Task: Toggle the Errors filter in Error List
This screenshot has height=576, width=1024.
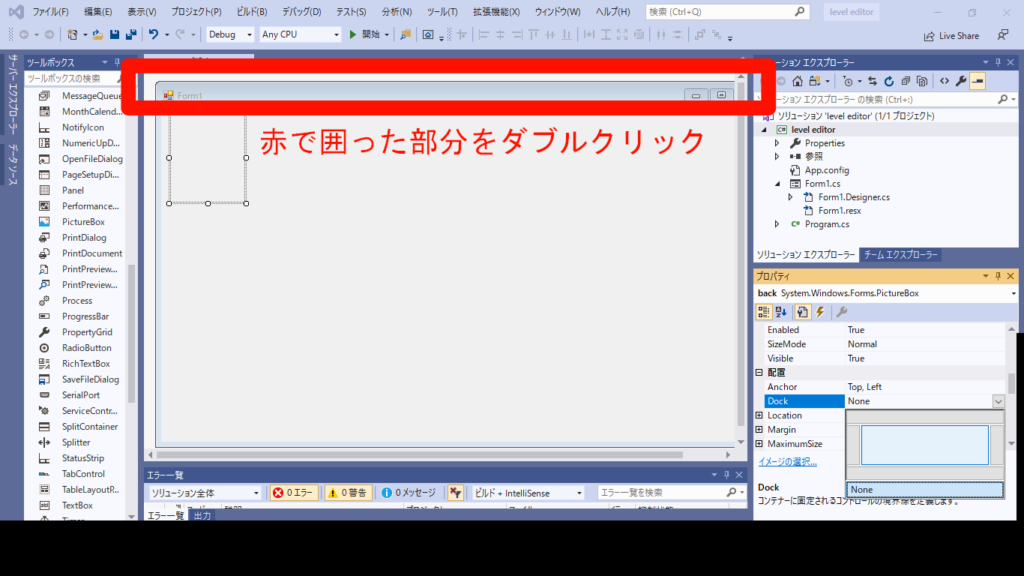Action: pos(293,493)
